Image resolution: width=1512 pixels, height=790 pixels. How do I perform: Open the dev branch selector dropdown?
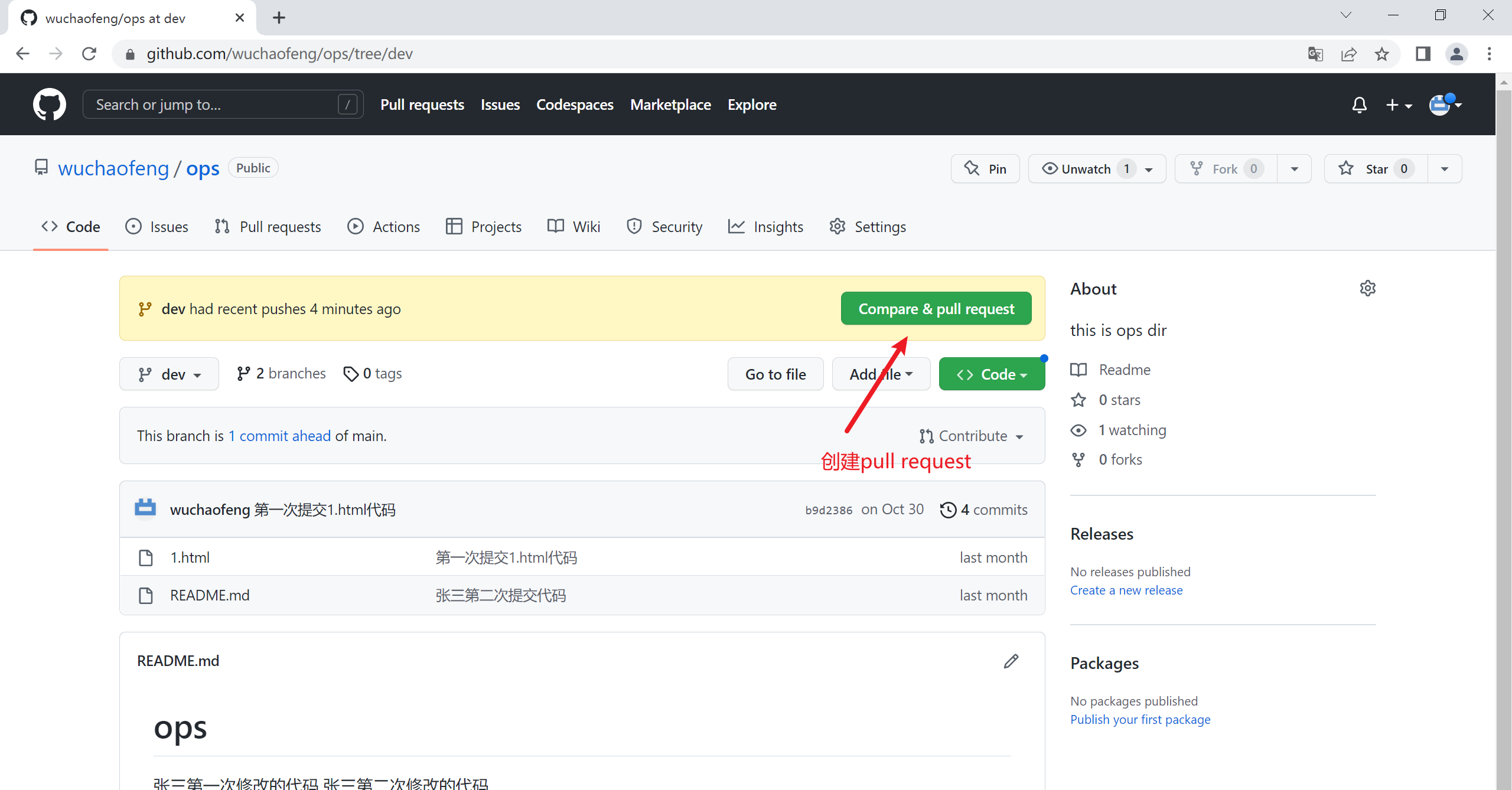(169, 374)
